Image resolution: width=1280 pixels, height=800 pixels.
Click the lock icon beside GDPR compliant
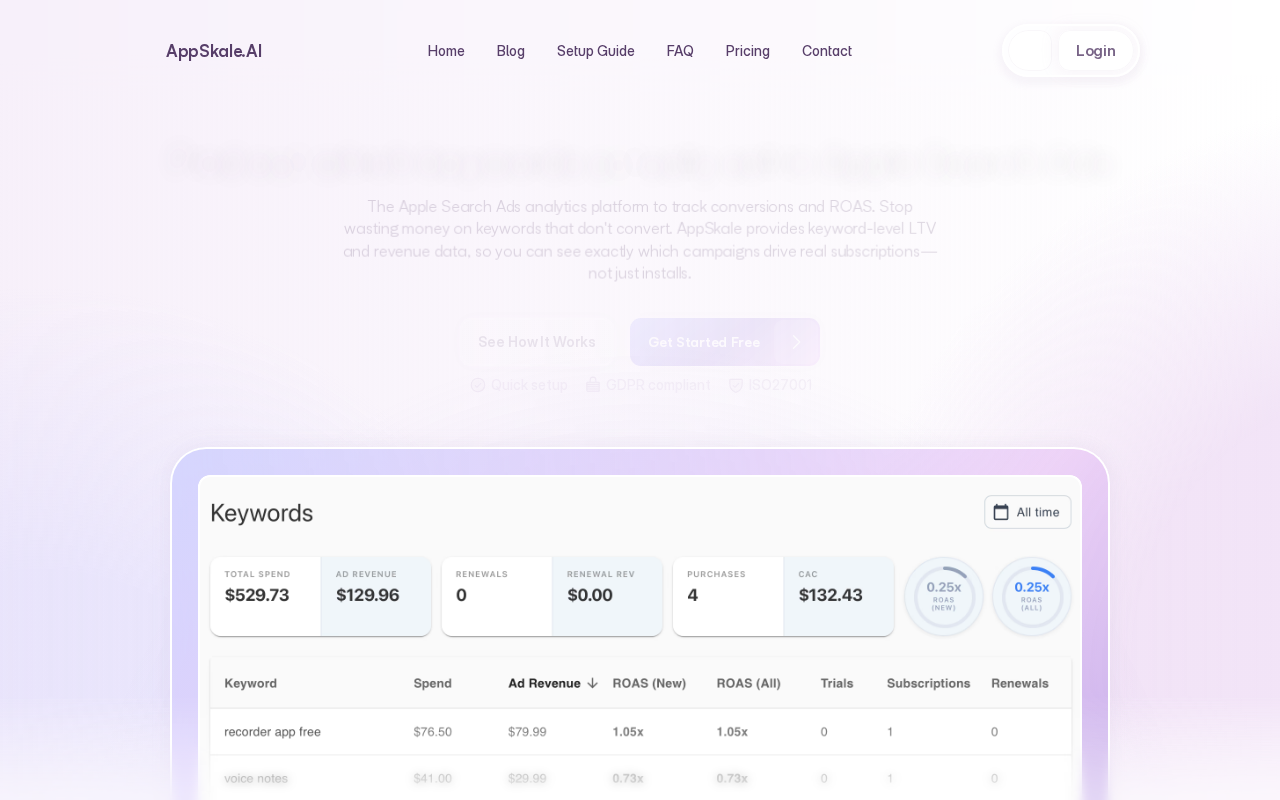pyautogui.click(x=593, y=385)
